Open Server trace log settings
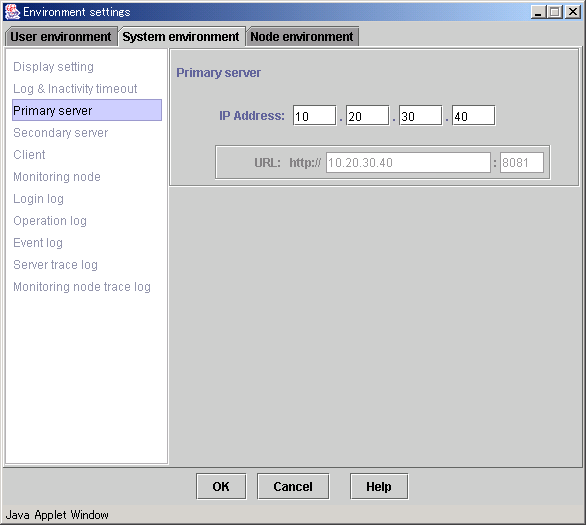Viewport: 586px width, 525px height. (55, 265)
